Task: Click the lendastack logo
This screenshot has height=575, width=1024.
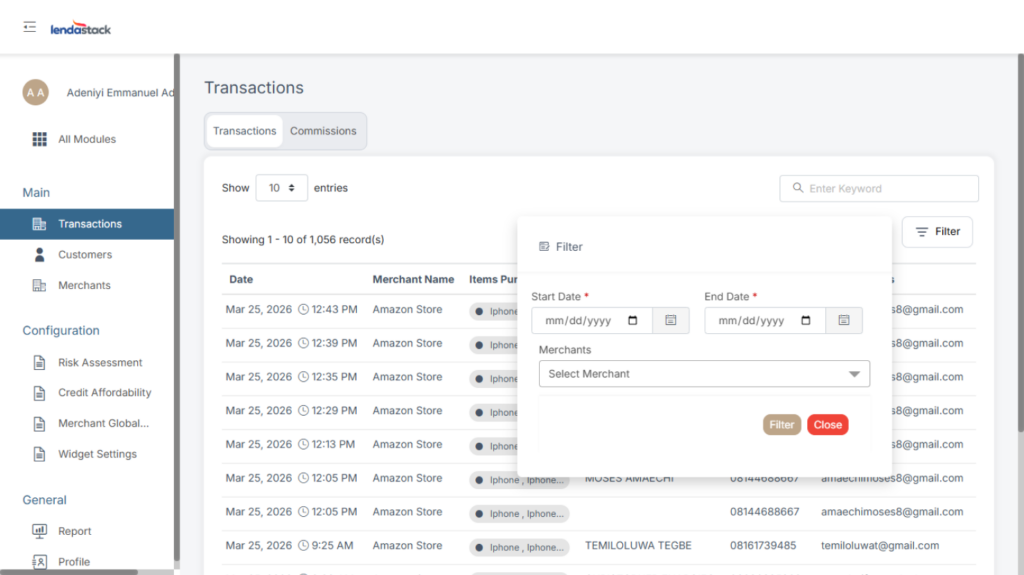Action: (81, 29)
